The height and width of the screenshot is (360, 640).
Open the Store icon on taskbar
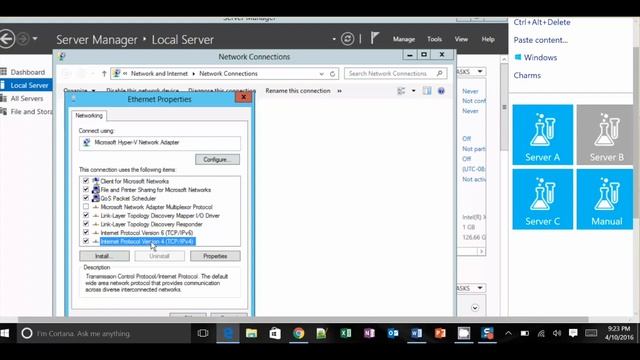click(x=275, y=333)
